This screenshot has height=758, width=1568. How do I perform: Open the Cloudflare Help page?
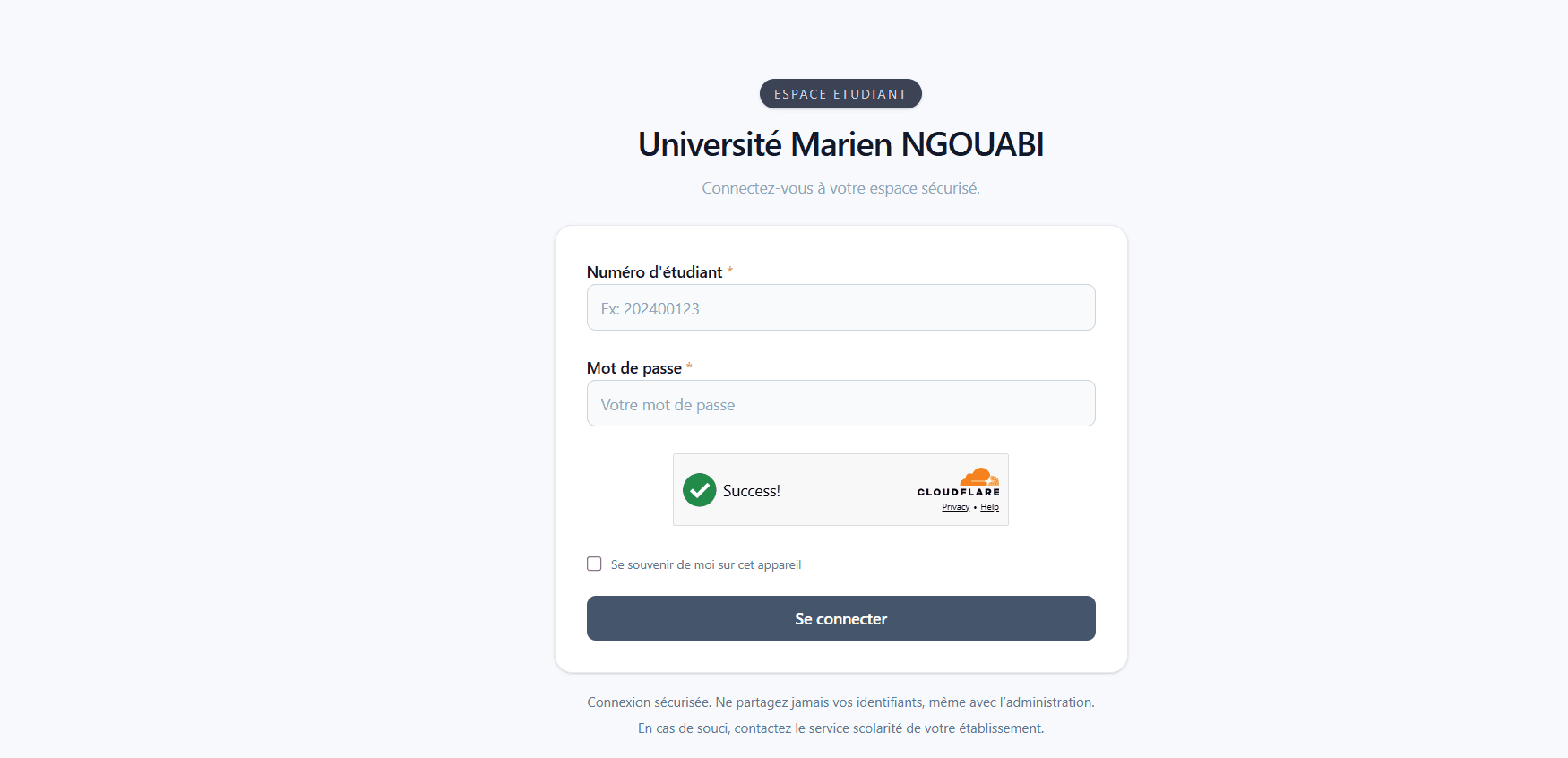pos(989,506)
